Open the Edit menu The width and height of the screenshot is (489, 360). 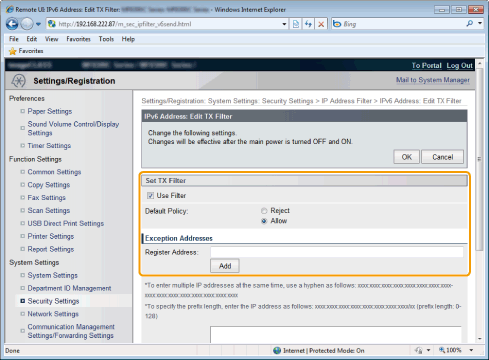[32, 39]
